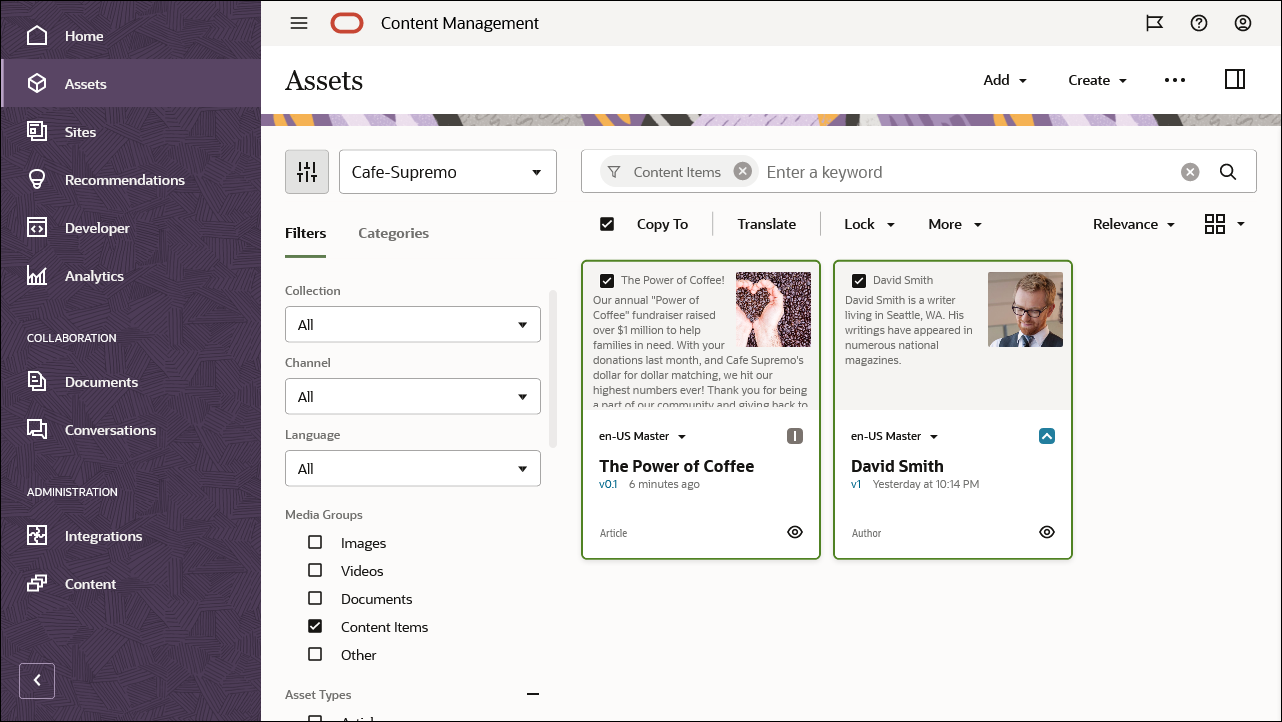Uncheck the Content Items media group
The image size is (1282, 722).
coord(315,626)
